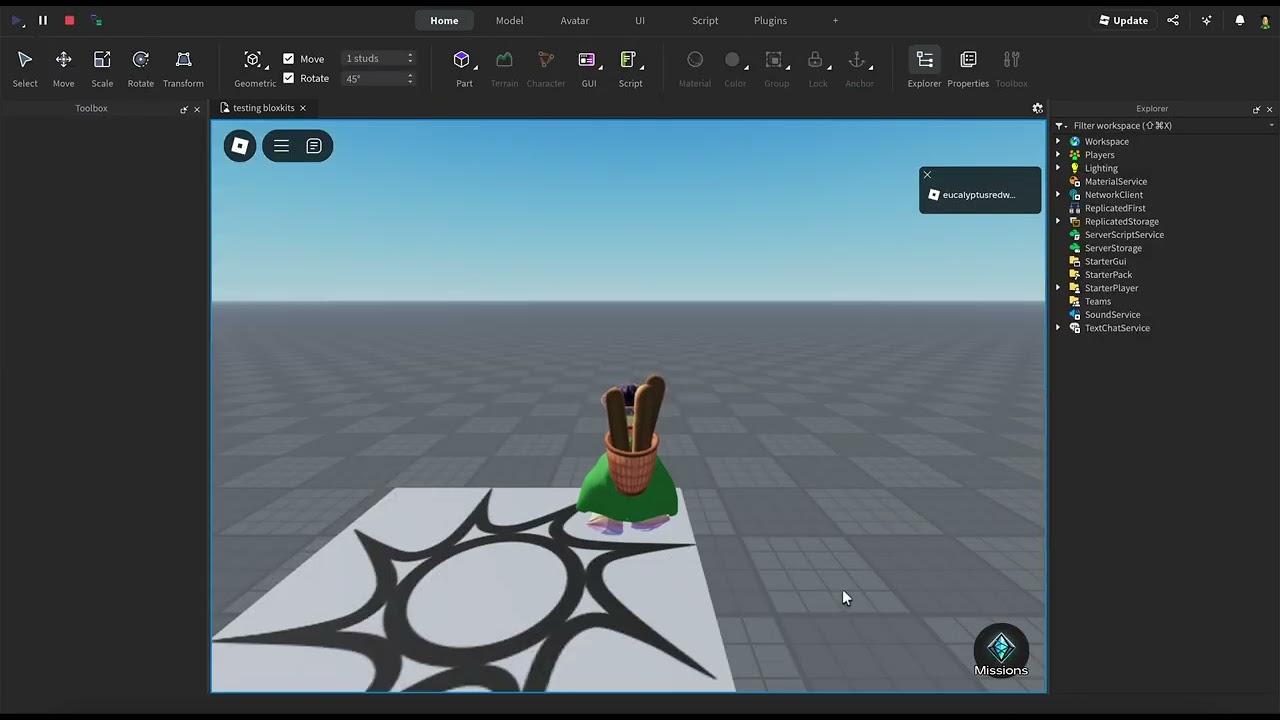The image size is (1280, 720).
Task: Open the Assistant sparkle icon
Action: point(1207,20)
